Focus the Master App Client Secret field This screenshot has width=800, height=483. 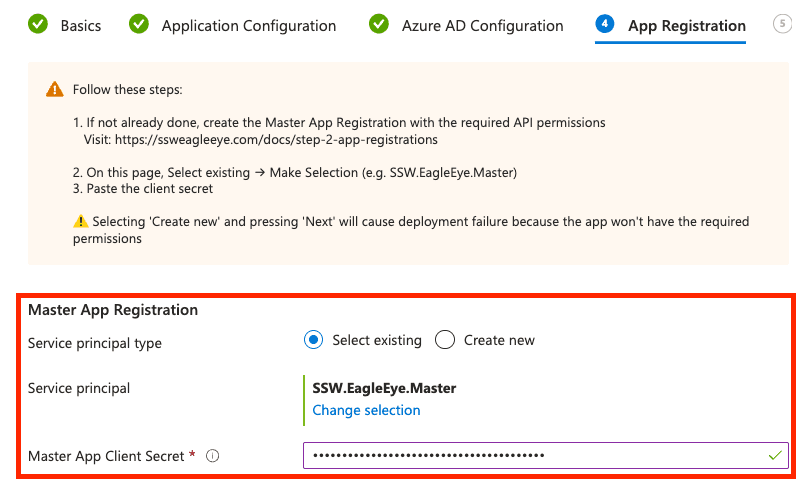pyautogui.click(x=545, y=455)
